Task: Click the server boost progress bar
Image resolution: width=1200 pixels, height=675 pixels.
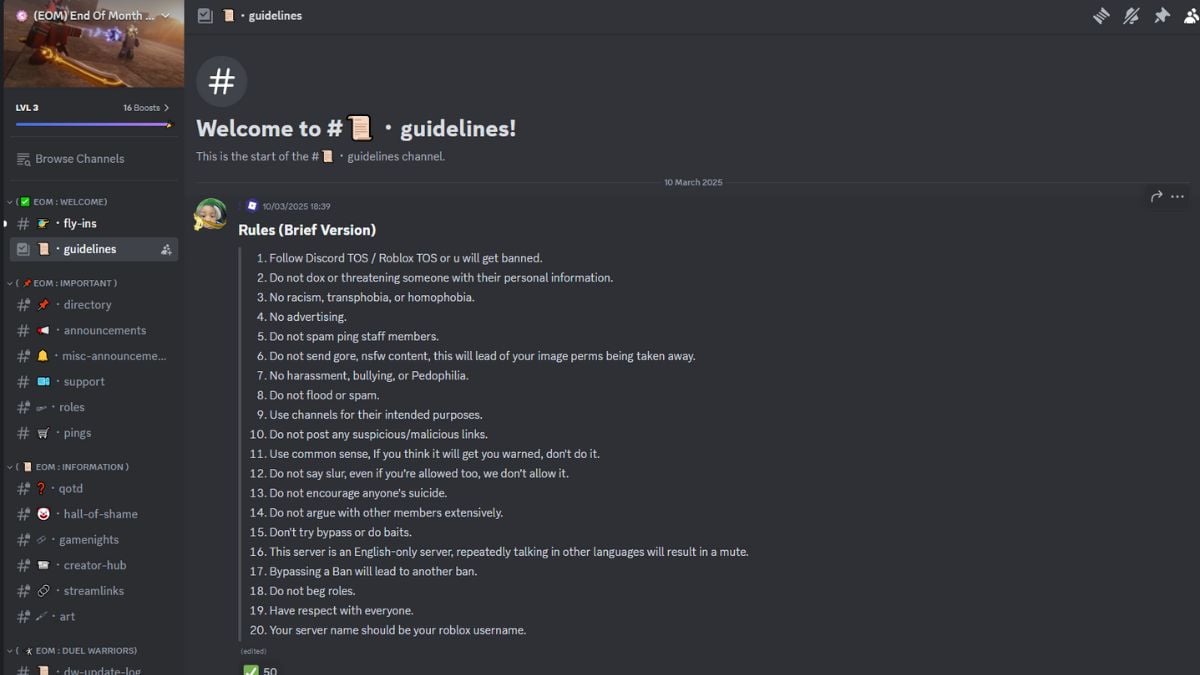Action: tap(93, 125)
